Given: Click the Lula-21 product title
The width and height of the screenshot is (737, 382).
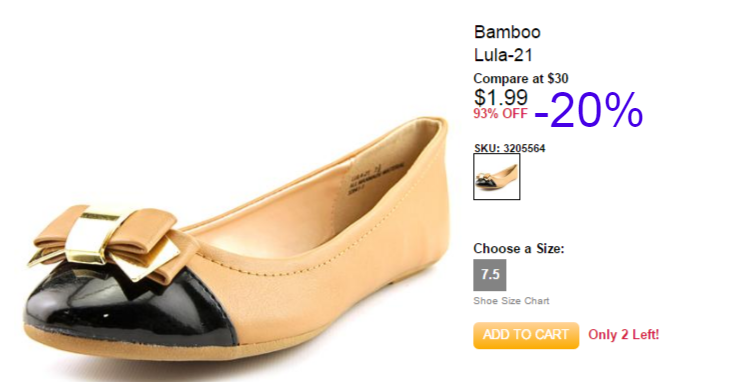Looking at the screenshot, I should coord(503,55).
